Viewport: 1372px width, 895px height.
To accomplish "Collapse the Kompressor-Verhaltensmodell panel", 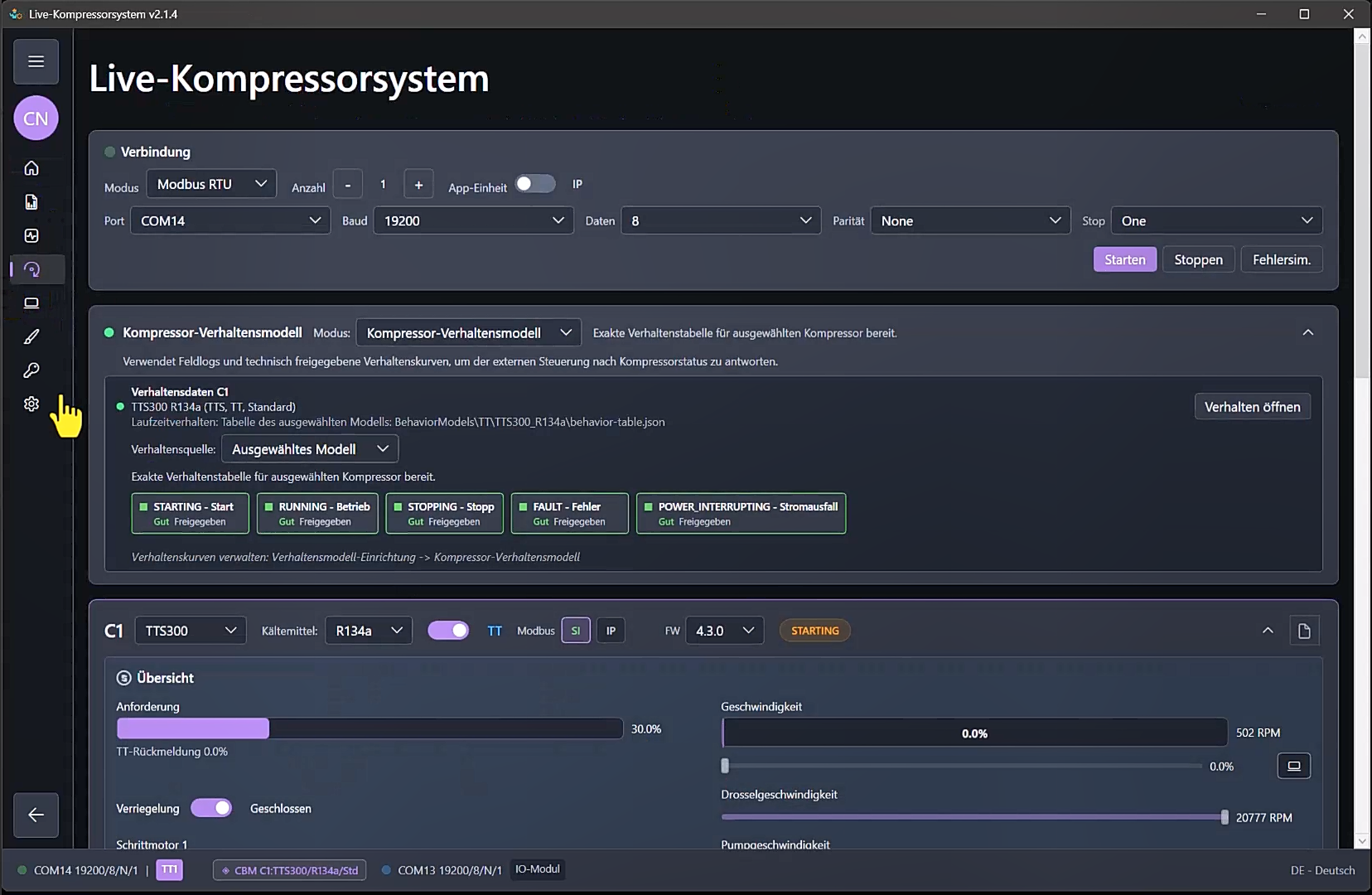I will click(1308, 332).
